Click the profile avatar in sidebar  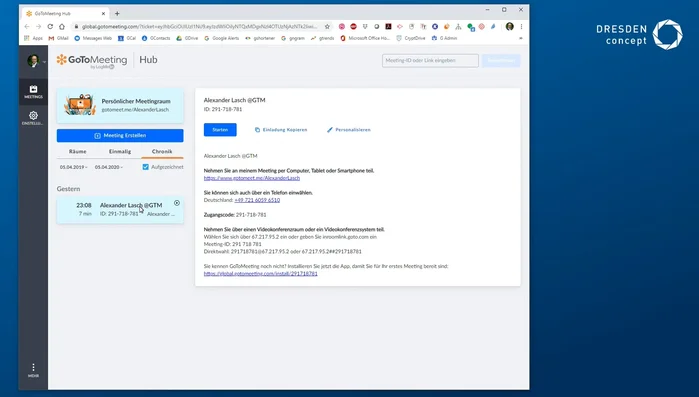33,61
